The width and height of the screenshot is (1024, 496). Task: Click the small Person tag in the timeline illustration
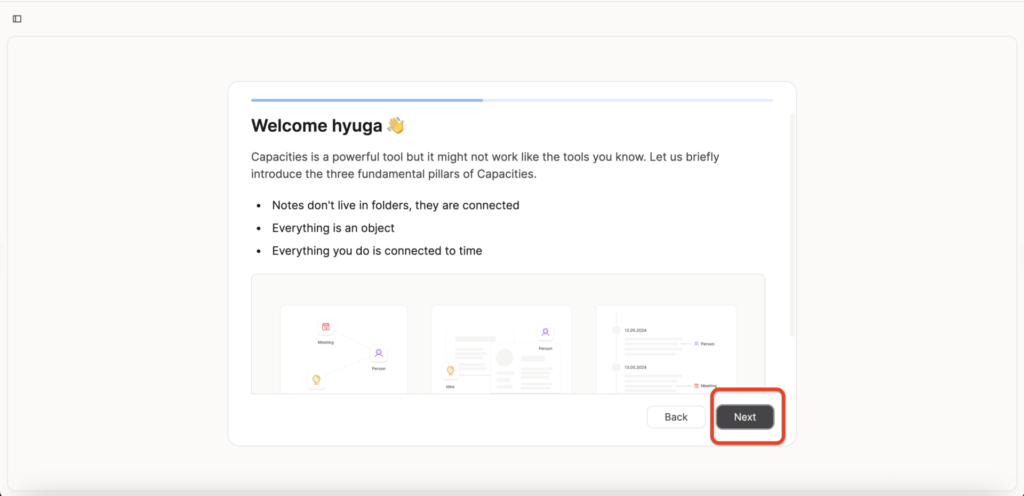[704, 343]
